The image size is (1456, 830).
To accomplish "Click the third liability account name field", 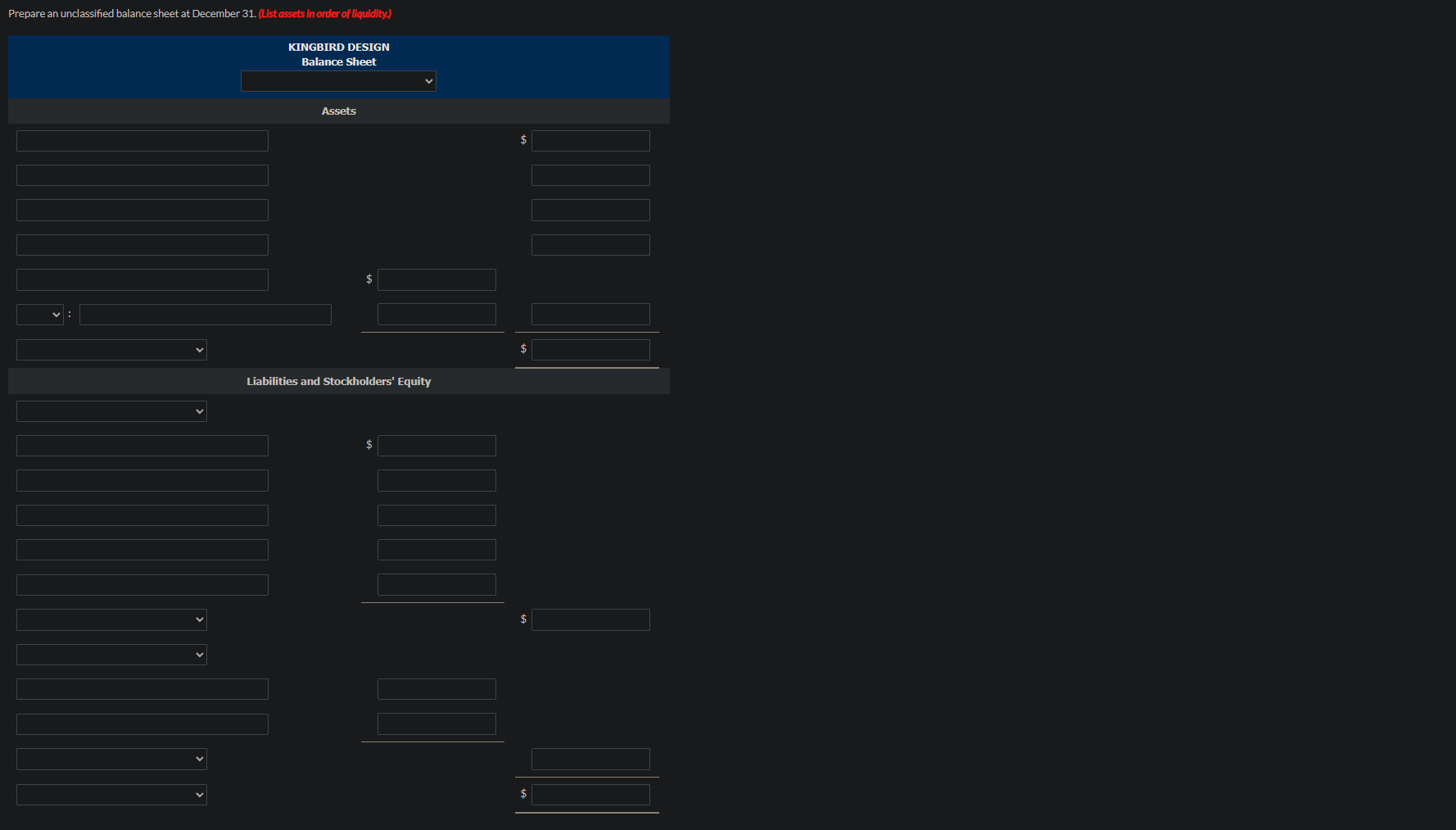I will 142,515.
